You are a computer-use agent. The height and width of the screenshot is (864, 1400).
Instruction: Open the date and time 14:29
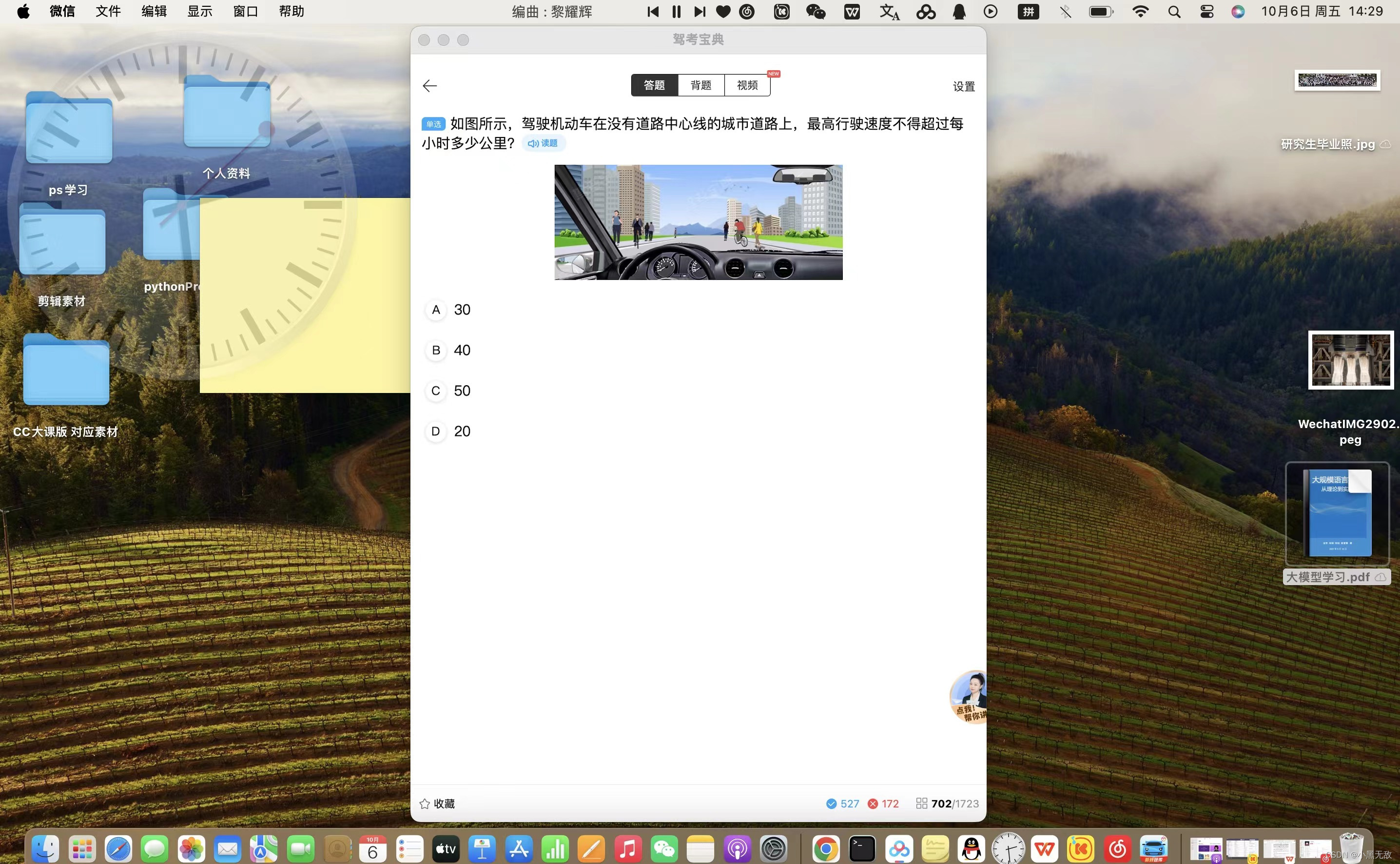[x=1322, y=11]
